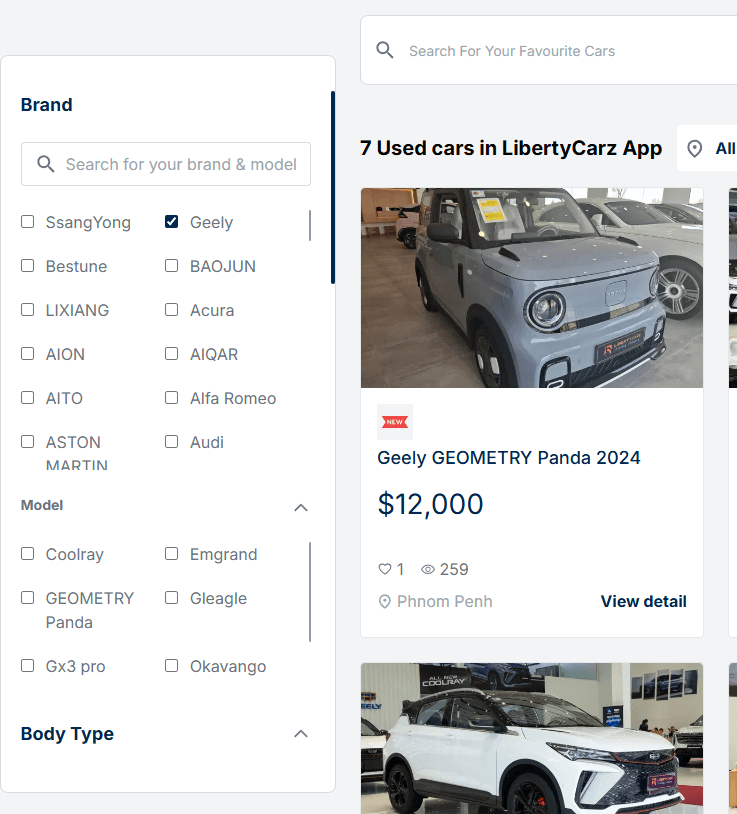Click the eye views icon beside 259
737x814 pixels.
pos(428,569)
